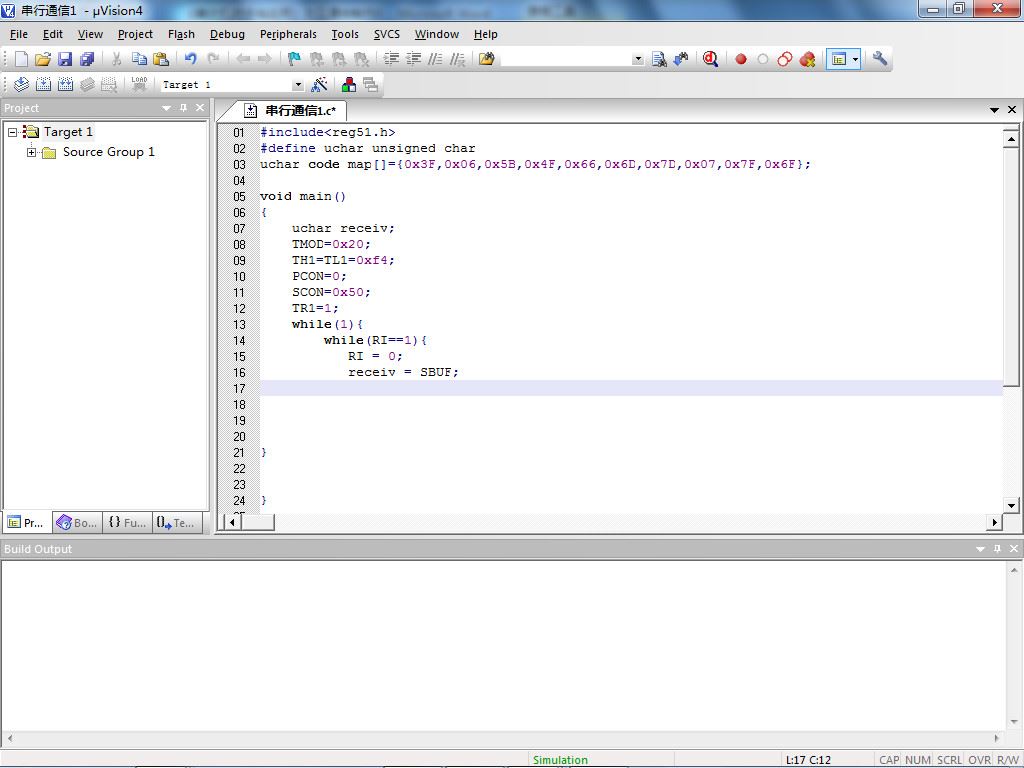Rebuild all target files
Image resolution: width=1024 pixels, height=768 pixels.
(x=65, y=84)
